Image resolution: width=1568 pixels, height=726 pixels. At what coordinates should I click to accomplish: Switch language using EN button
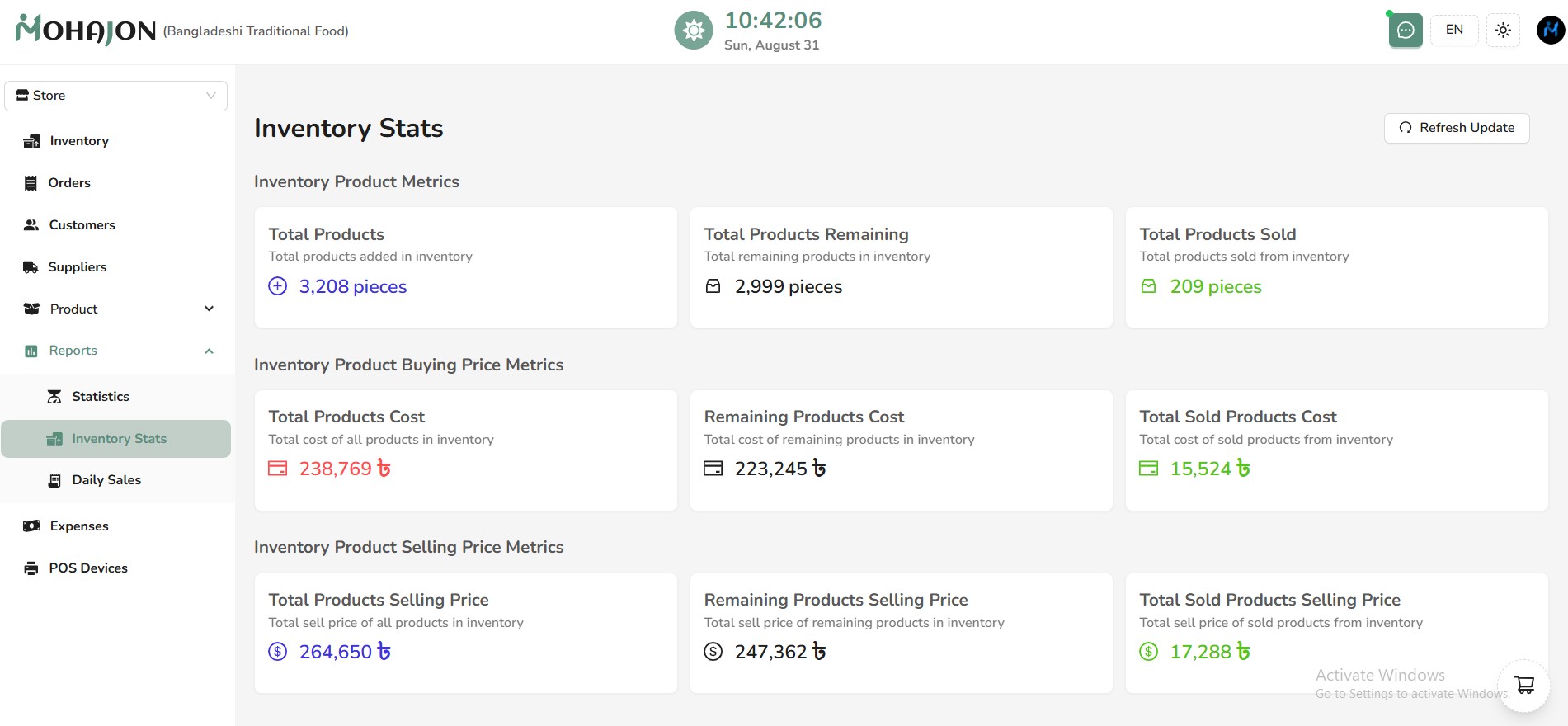(1454, 31)
